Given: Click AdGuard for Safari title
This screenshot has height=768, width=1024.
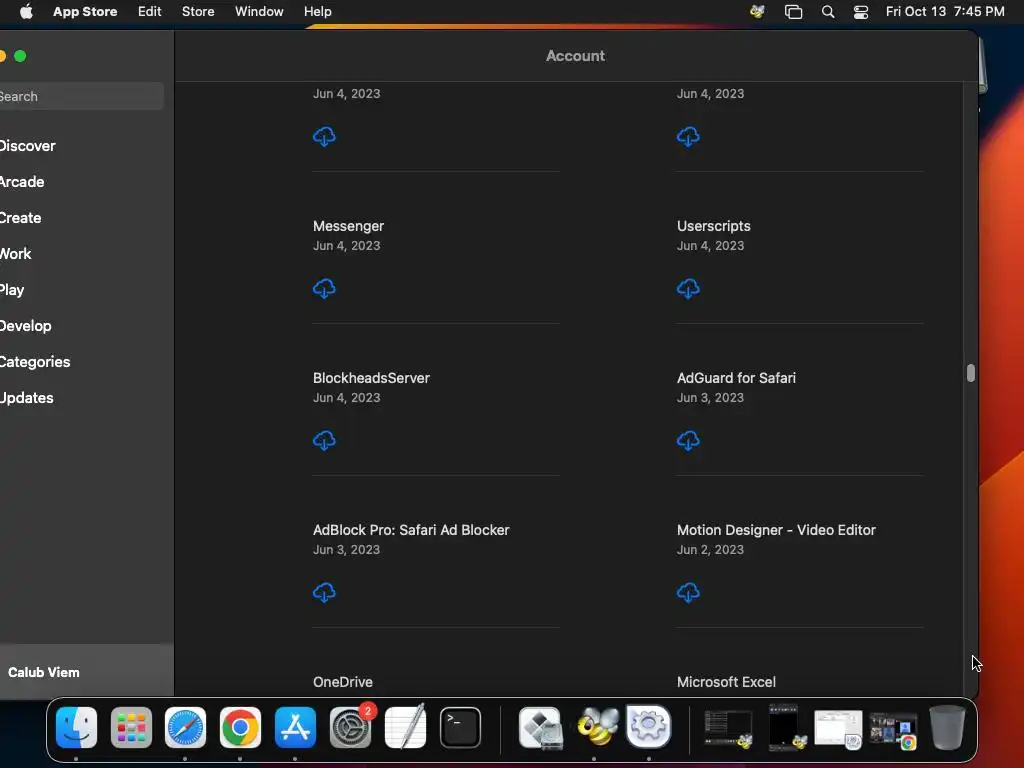Looking at the screenshot, I should pyautogui.click(x=736, y=377).
